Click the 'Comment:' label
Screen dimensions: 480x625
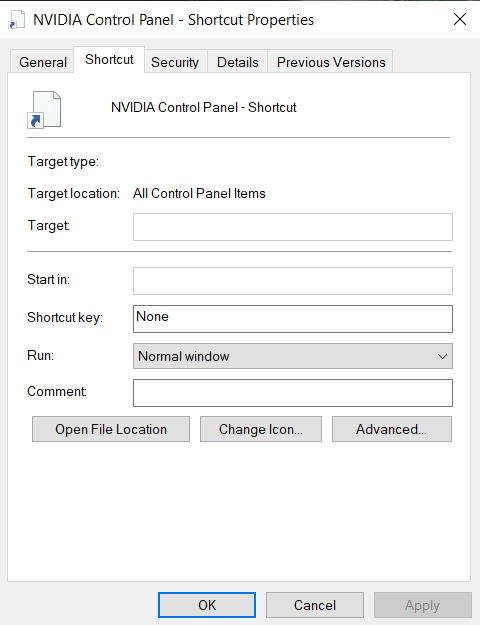[x=57, y=391]
